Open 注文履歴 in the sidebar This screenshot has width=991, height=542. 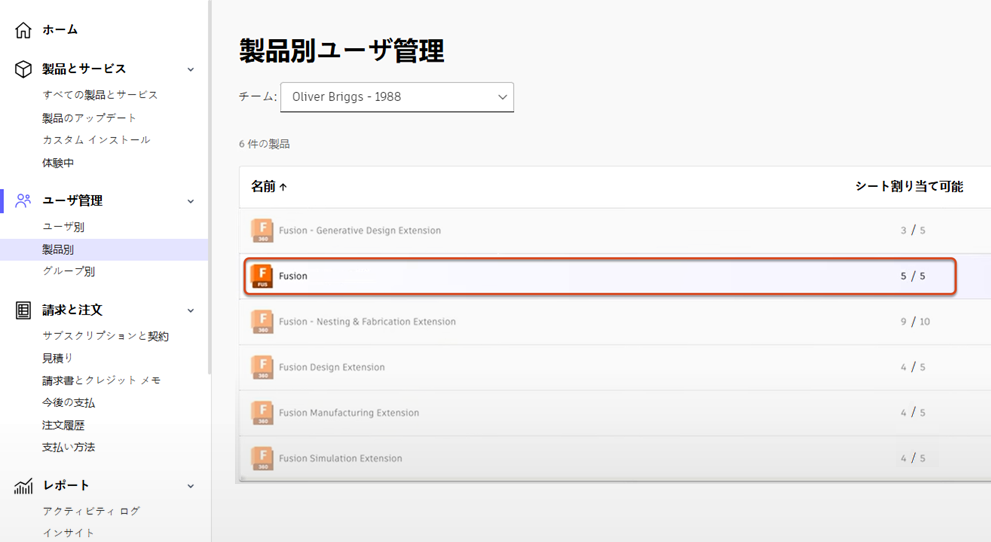pyautogui.click(x=63, y=425)
